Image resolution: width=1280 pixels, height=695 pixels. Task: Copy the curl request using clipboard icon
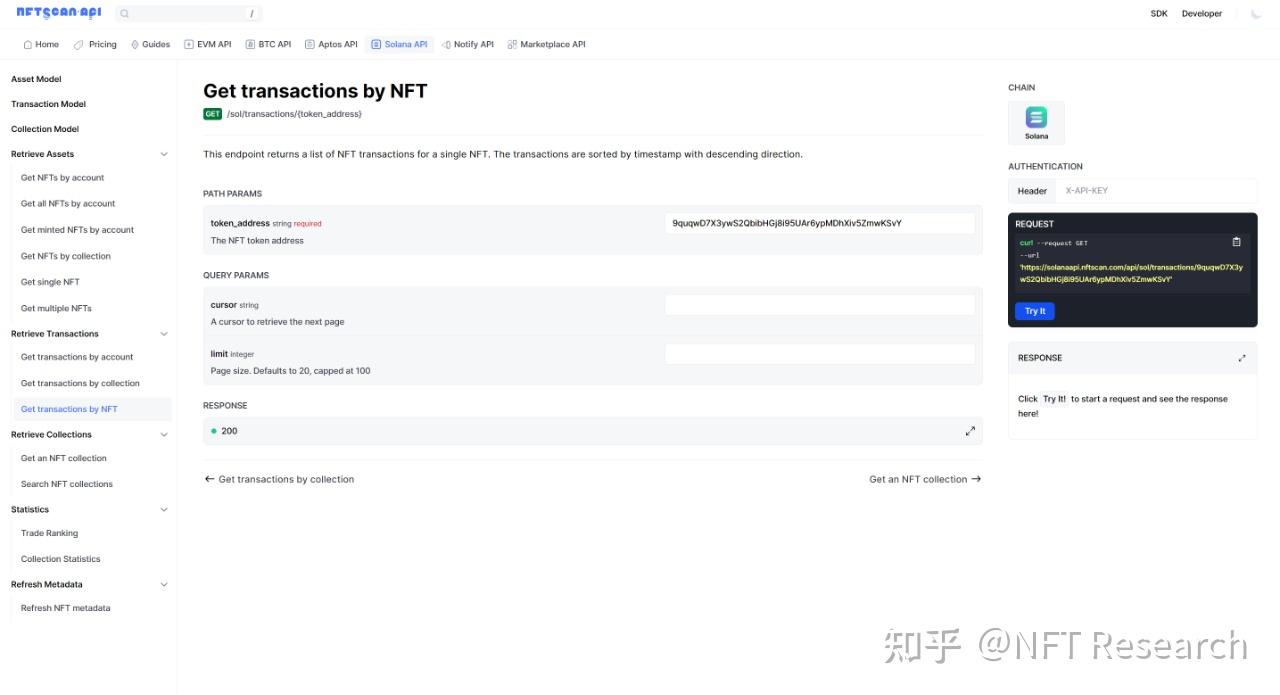click(x=1237, y=242)
